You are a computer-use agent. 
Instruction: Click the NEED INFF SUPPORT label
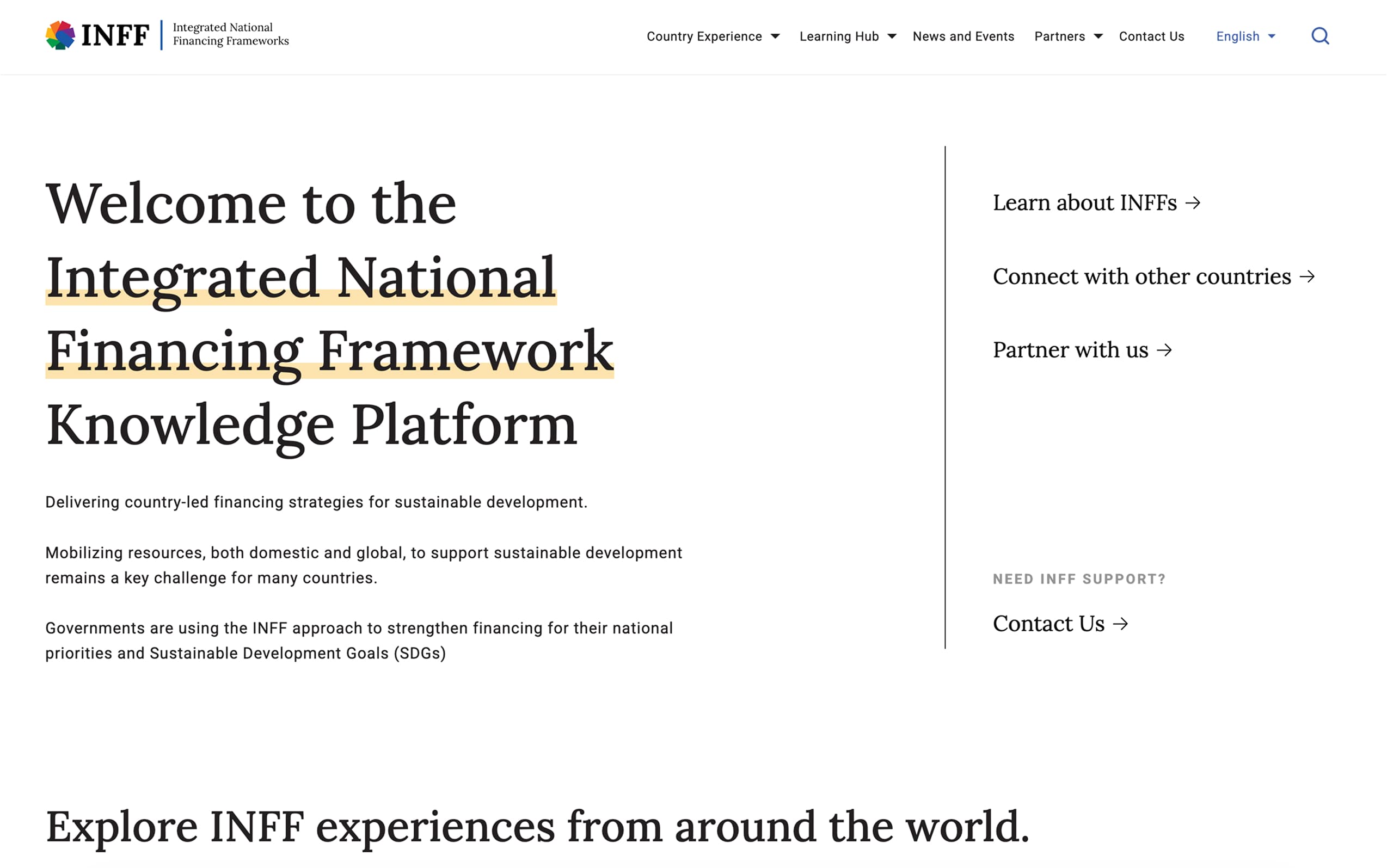coord(1078,579)
